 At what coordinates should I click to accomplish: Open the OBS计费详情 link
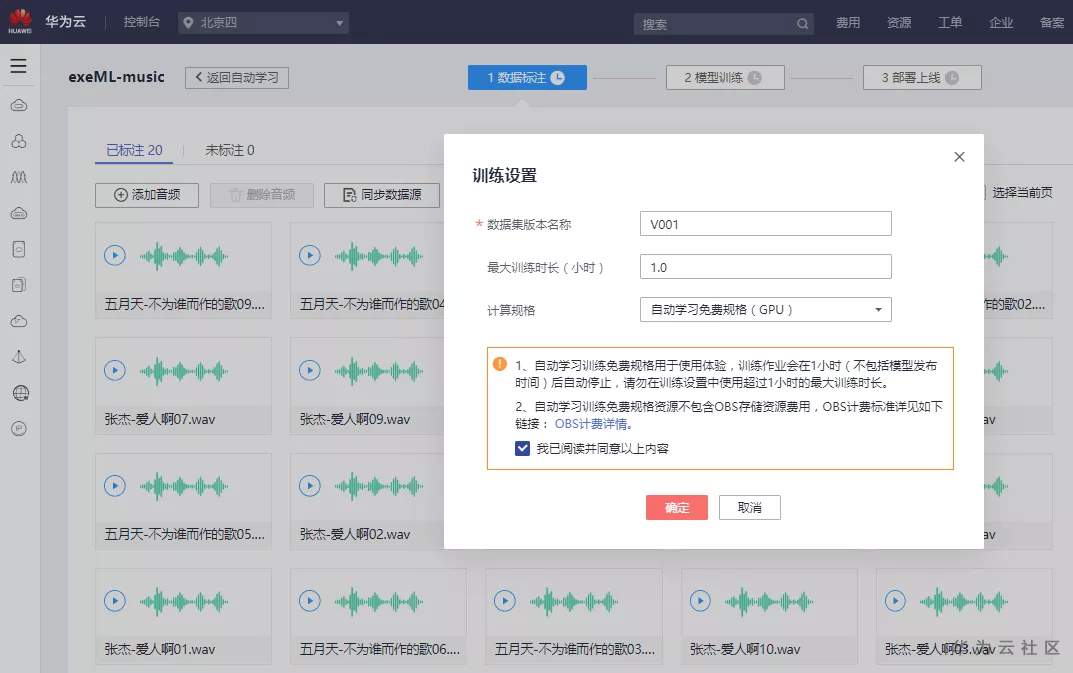[x=591, y=424]
